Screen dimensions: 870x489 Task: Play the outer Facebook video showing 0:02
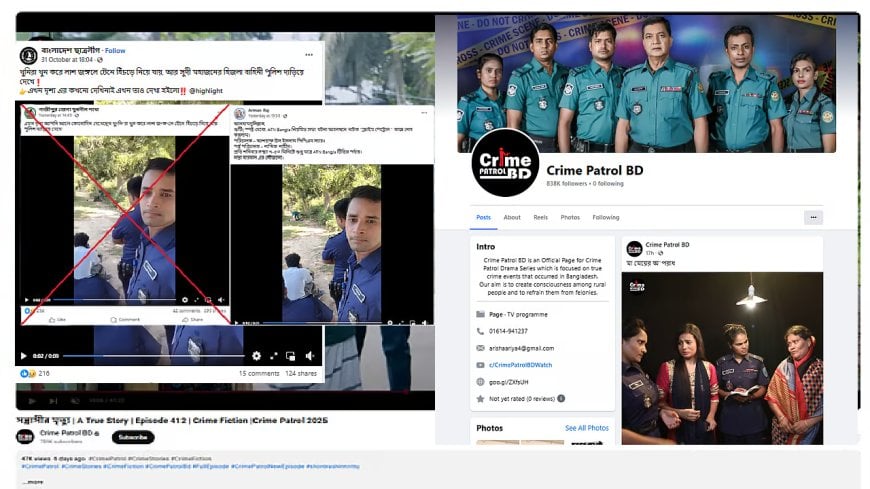click(23, 356)
